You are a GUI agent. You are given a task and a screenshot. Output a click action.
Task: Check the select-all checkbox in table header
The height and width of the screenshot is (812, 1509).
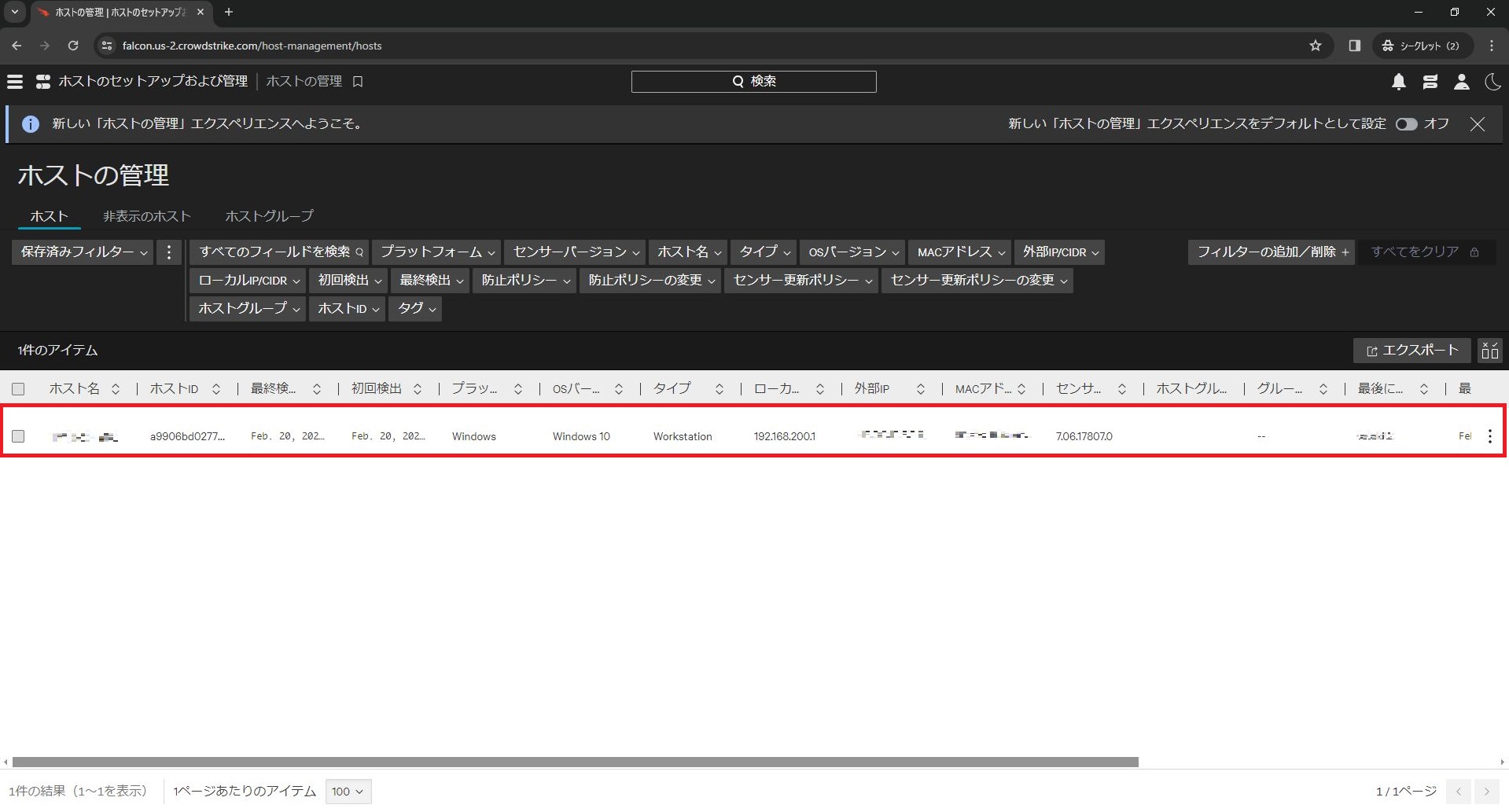[x=18, y=388]
